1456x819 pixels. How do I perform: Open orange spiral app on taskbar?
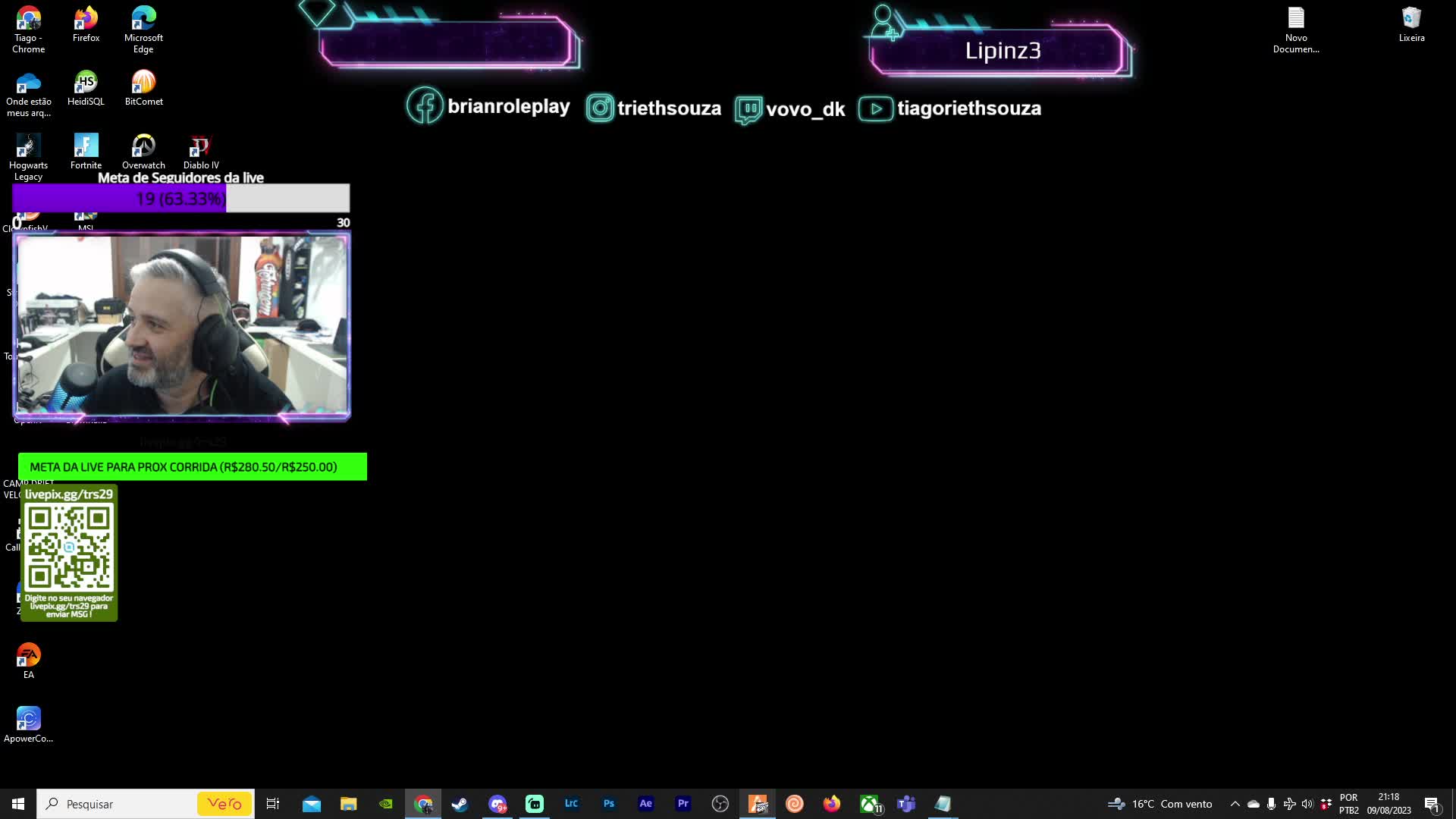tap(795, 804)
